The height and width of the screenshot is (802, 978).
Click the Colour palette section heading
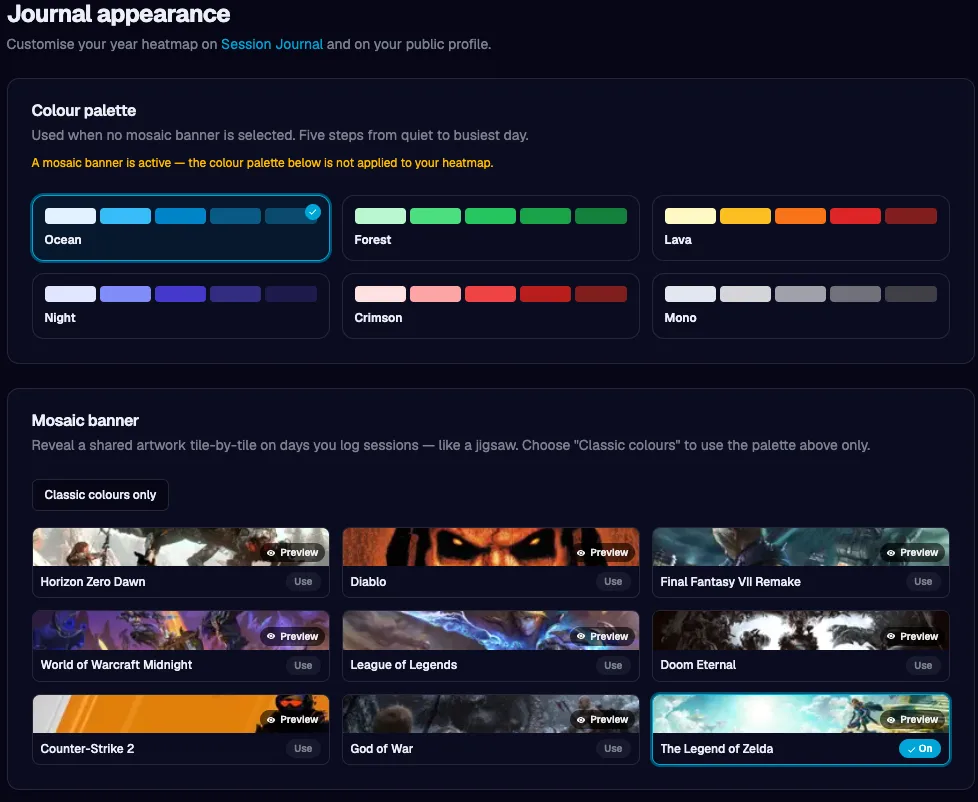click(x=84, y=110)
